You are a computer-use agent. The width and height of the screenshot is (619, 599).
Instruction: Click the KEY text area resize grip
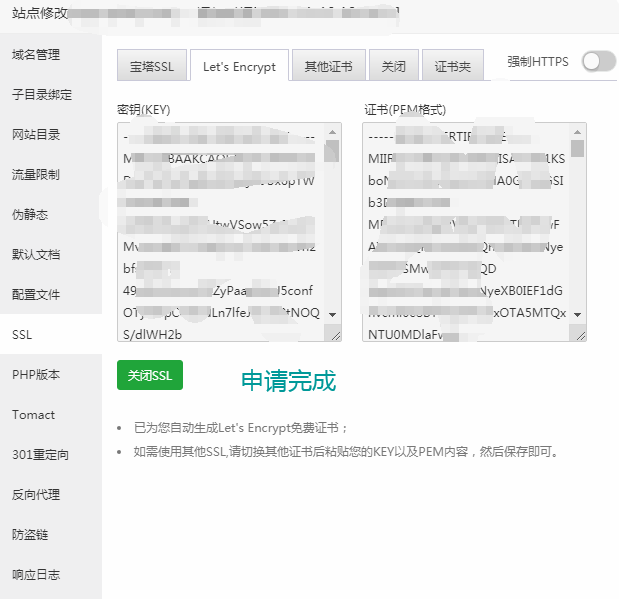tap(336, 336)
